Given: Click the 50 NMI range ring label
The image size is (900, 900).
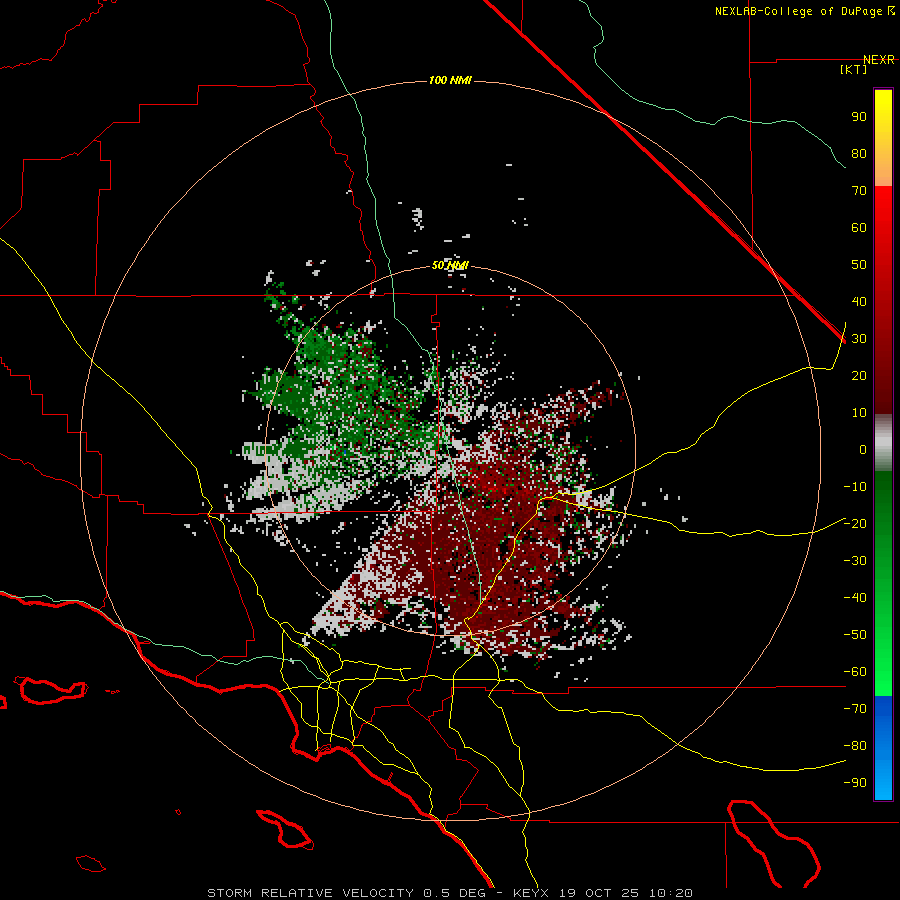Looking at the screenshot, I should click(x=450, y=265).
